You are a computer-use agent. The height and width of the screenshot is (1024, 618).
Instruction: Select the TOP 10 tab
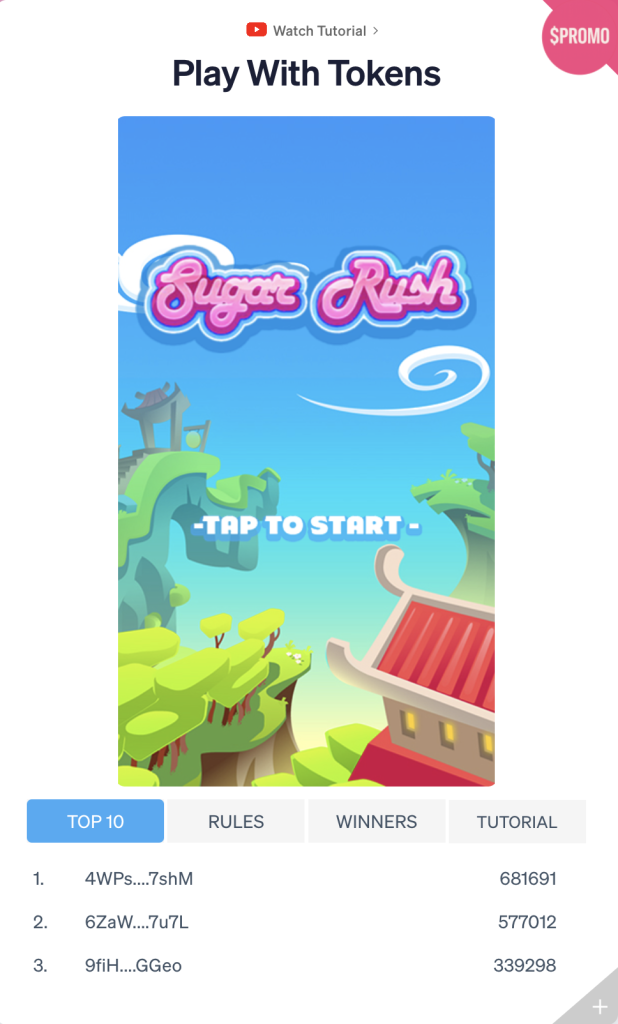click(95, 821)
